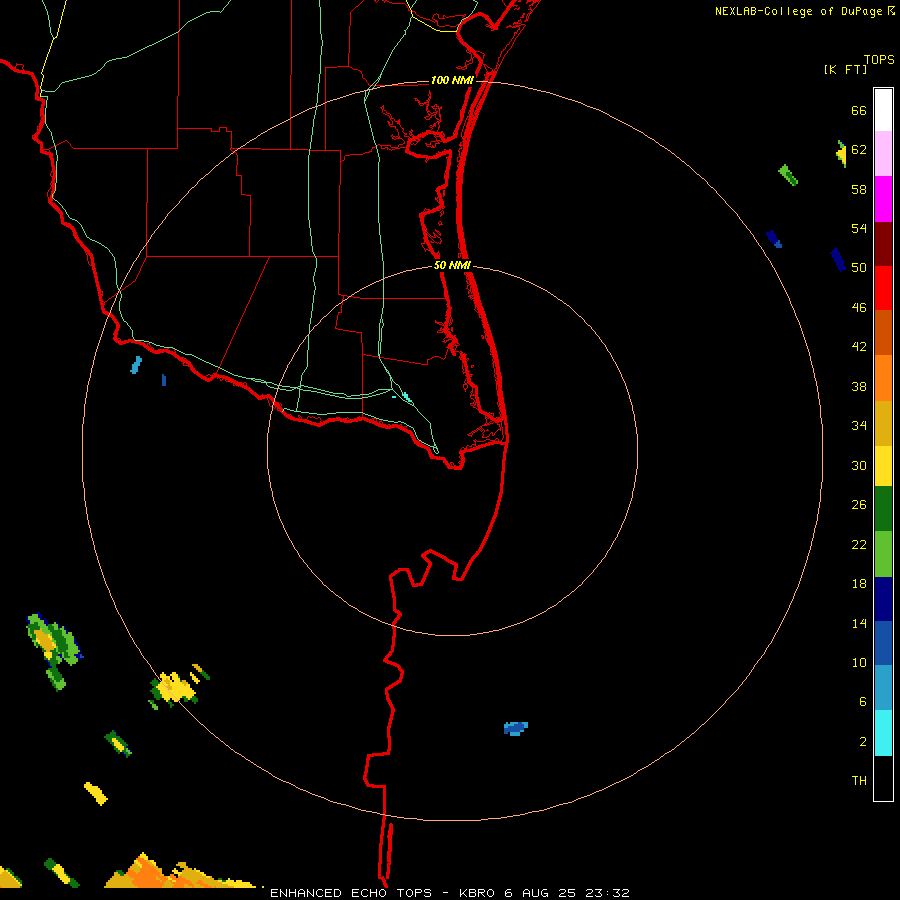Click the "[K FT]" units label
The image size is (900, 900).
point(845,69)
